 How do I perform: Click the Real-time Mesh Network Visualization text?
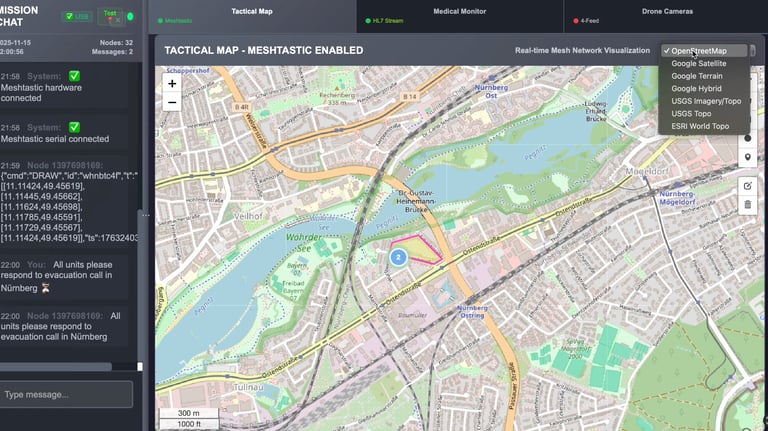(x=582, y=50)
